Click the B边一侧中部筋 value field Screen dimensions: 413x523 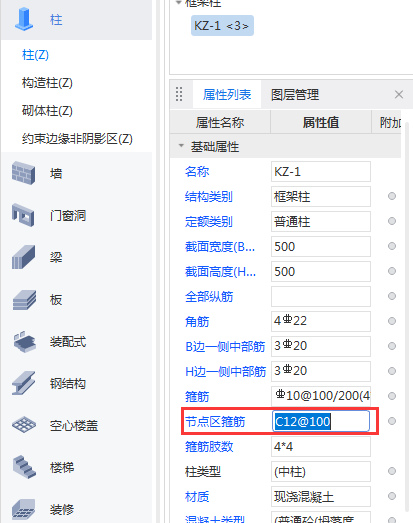pyautogui.click(x=321, y=347)
